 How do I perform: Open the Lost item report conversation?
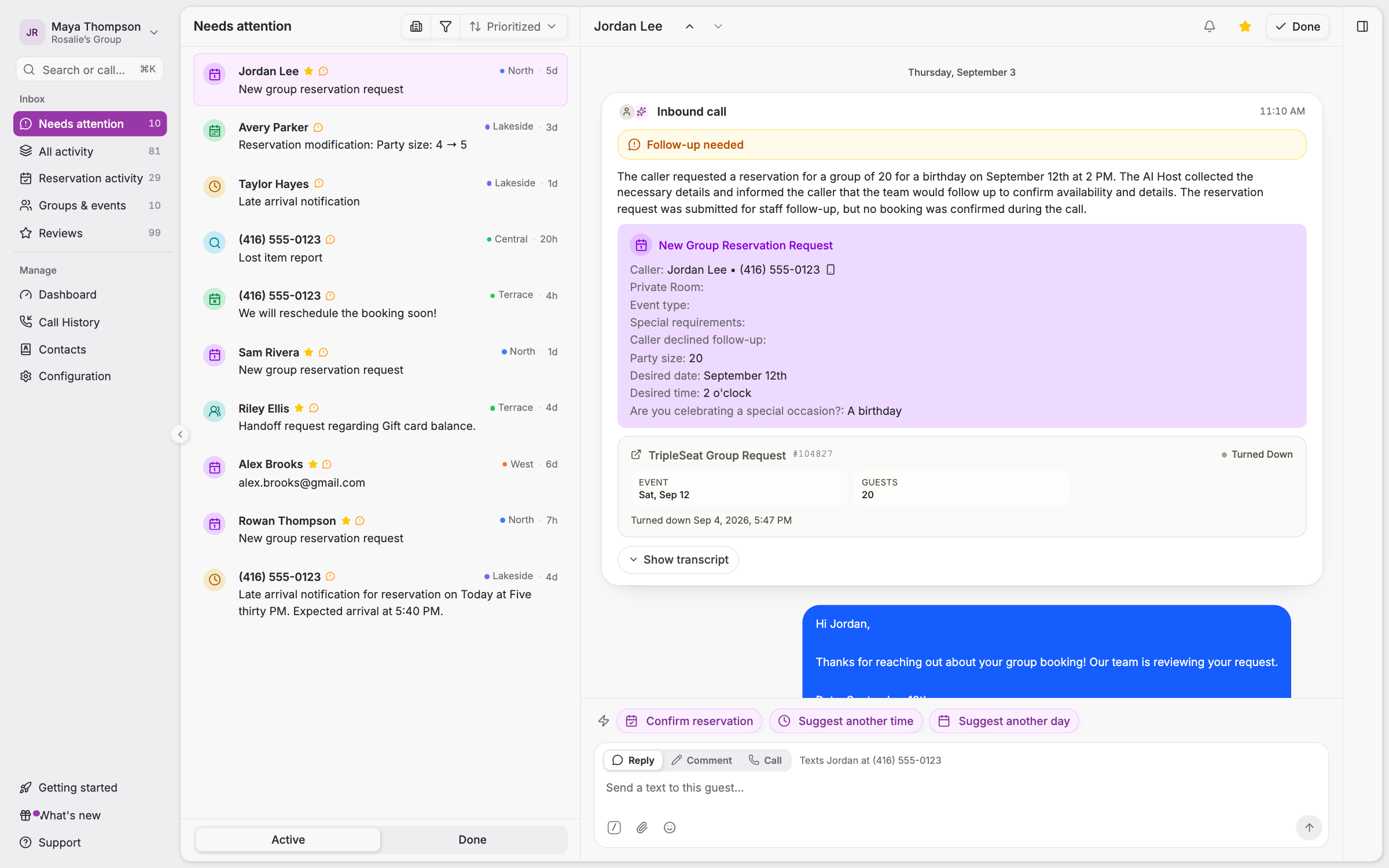coord(380,248)
